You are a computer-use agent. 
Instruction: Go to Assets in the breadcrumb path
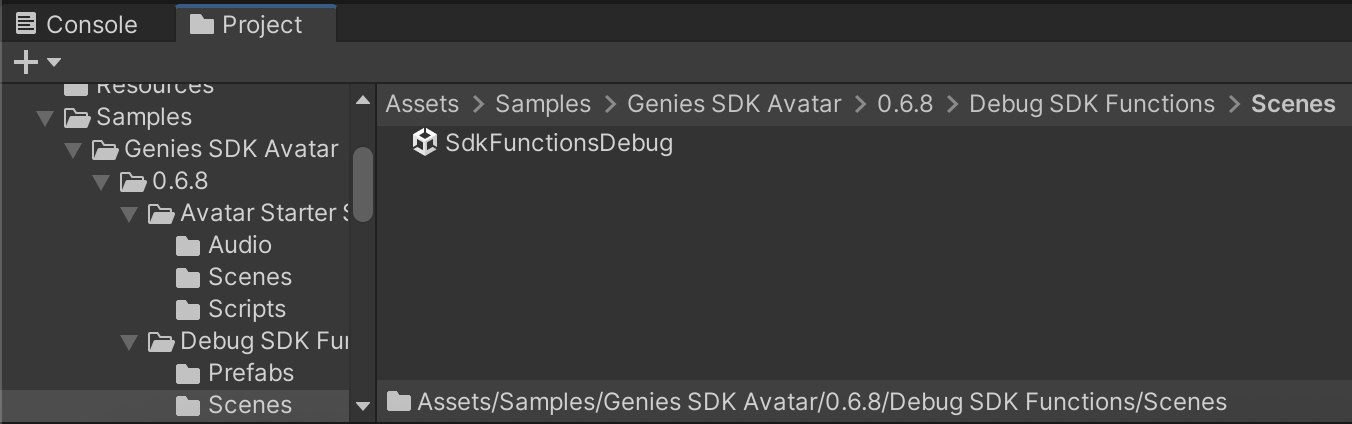click(x=422, y=104)
